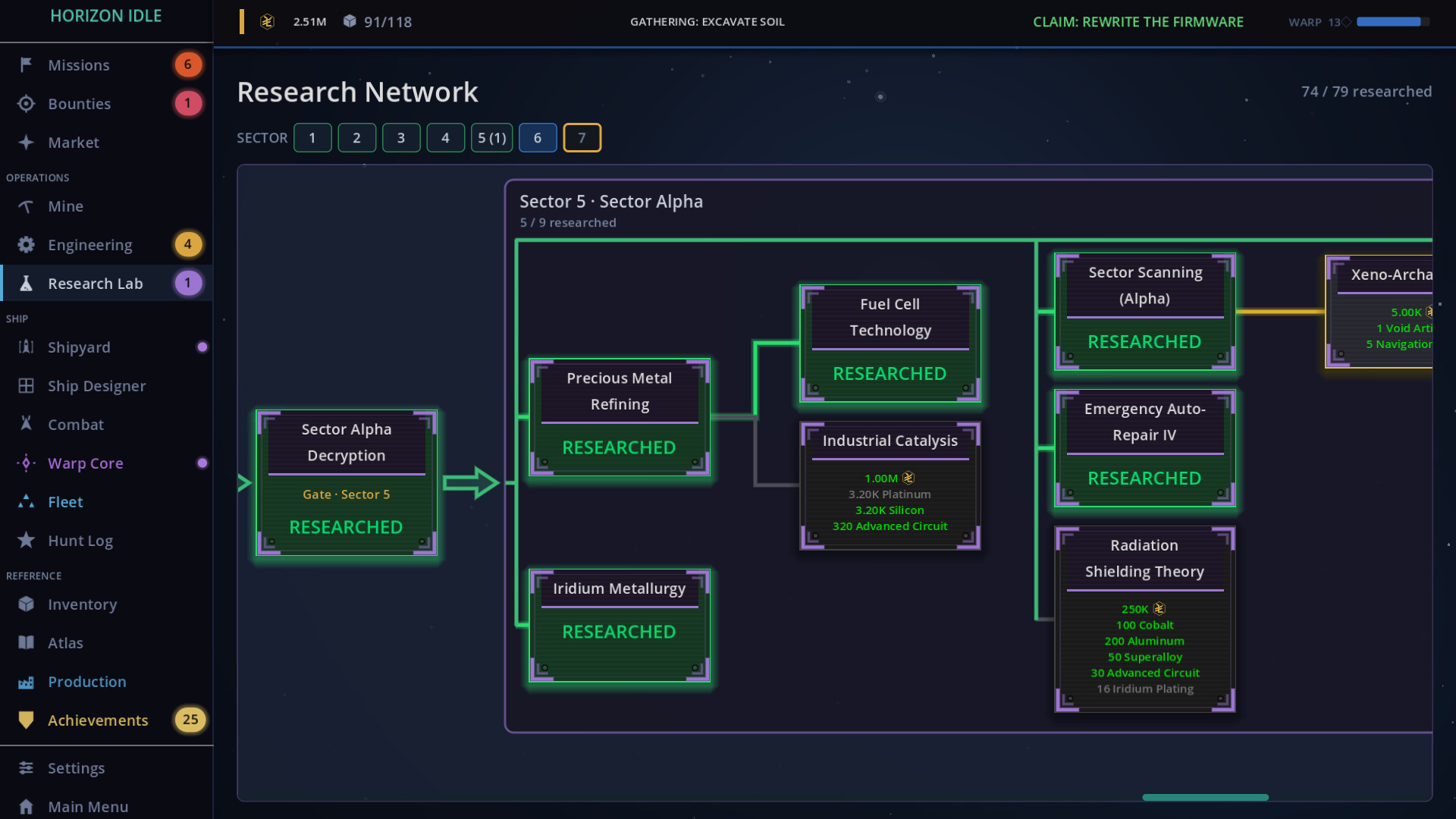Click the Sector Scanning (Alpha) node

1144,311
